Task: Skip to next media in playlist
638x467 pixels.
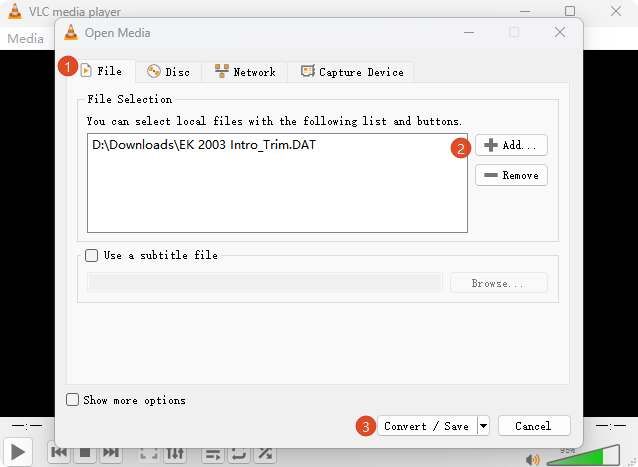Action: (x=111, y=453)
